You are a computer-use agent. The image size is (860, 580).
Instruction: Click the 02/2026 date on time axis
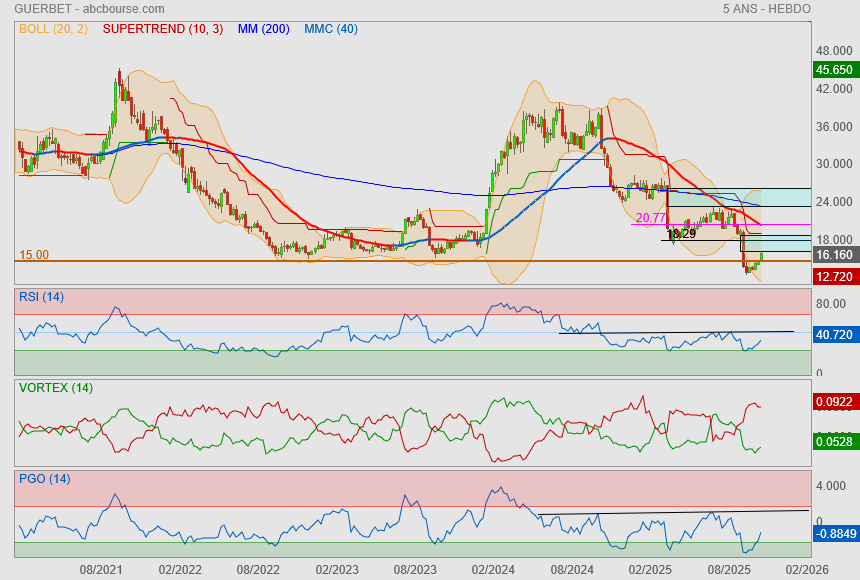[805, 568]
